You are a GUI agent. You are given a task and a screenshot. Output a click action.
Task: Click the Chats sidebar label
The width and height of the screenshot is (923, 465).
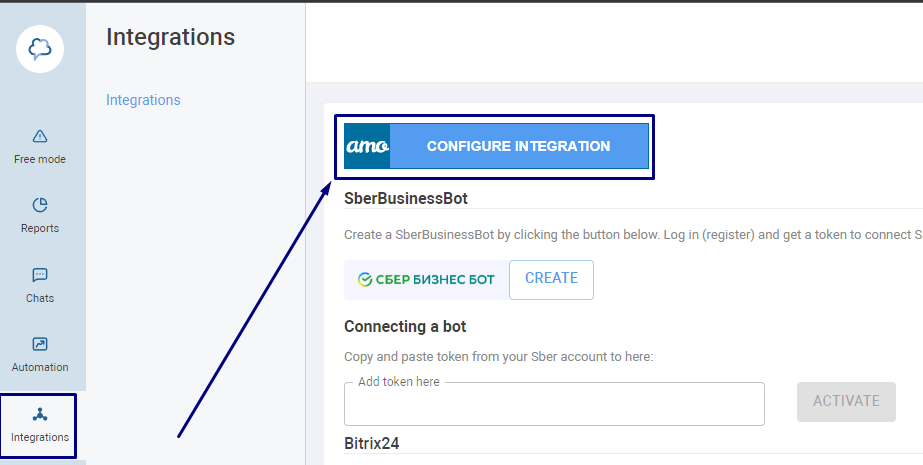39,298
